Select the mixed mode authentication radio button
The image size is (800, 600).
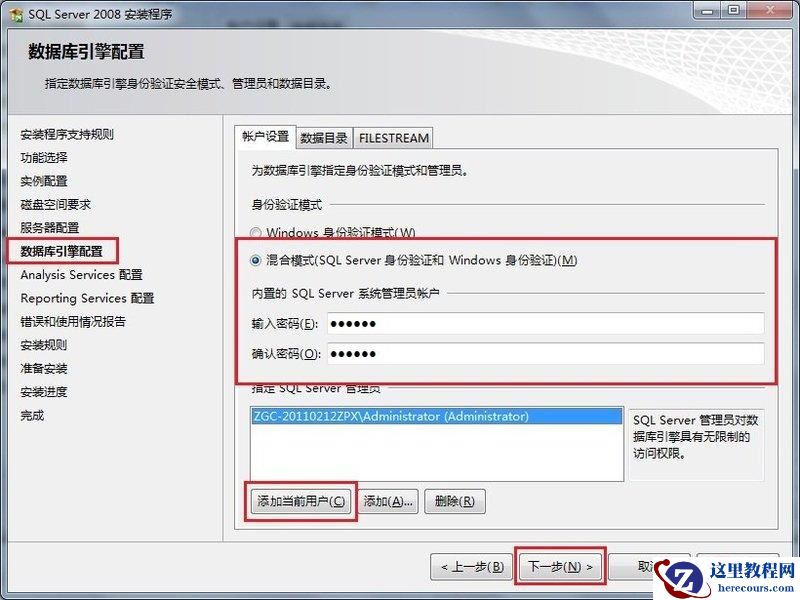pos(256,261)
